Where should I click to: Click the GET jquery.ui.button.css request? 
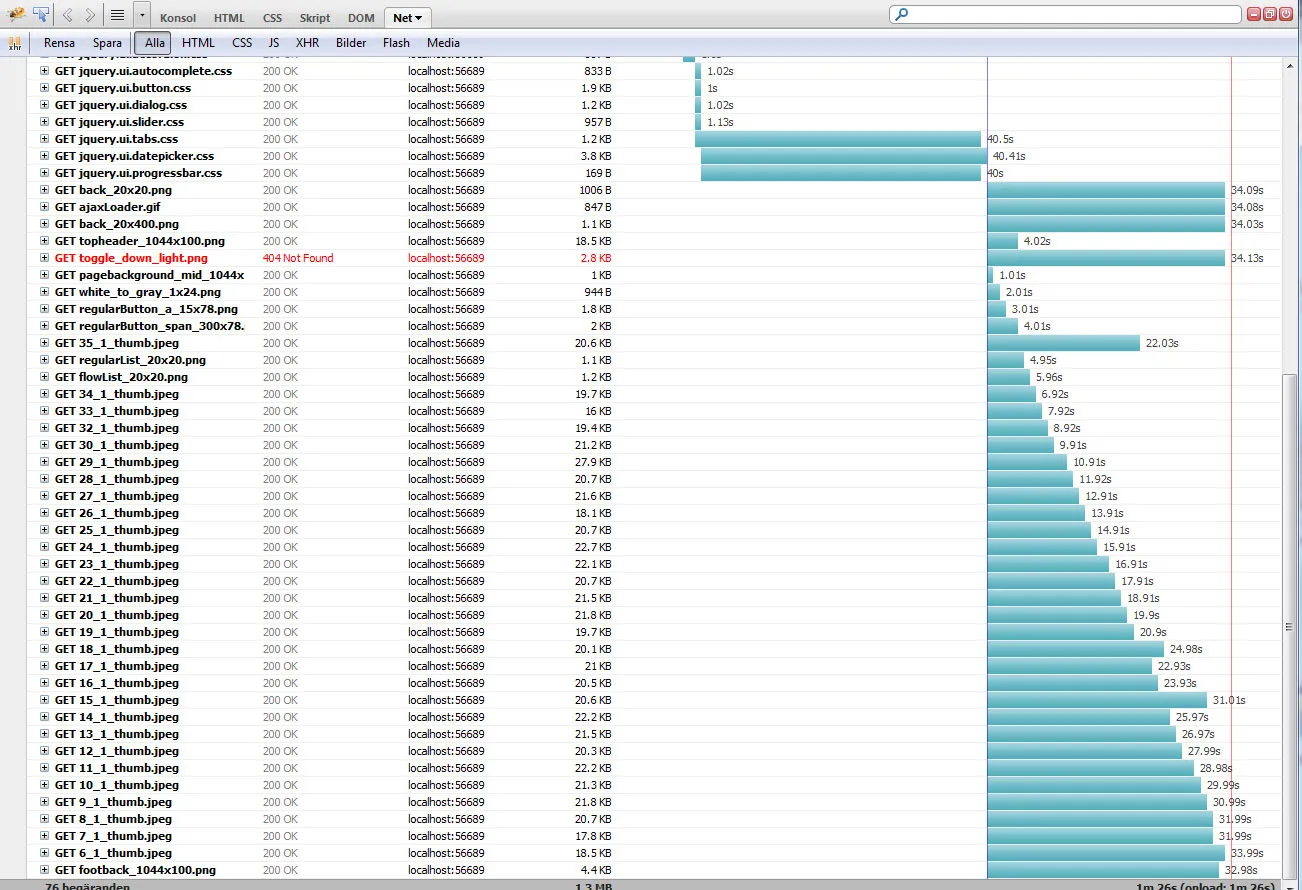(123, 88)
